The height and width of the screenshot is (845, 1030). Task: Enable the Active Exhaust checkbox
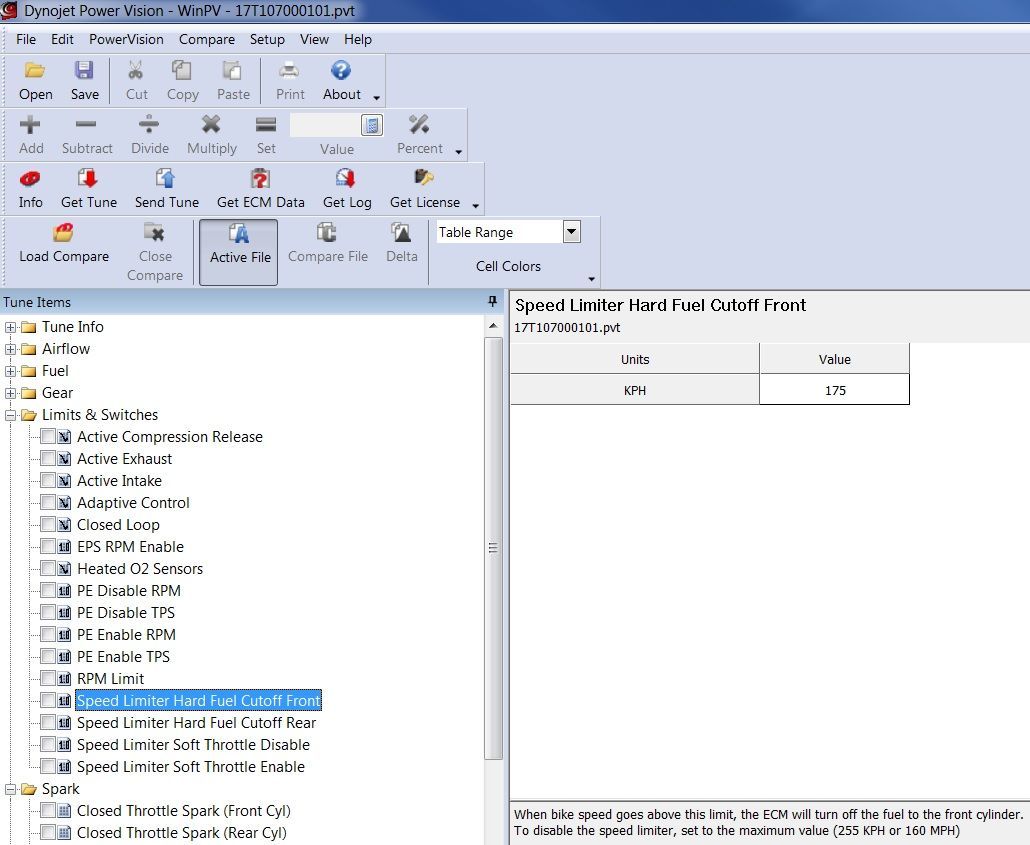(48, 459)
